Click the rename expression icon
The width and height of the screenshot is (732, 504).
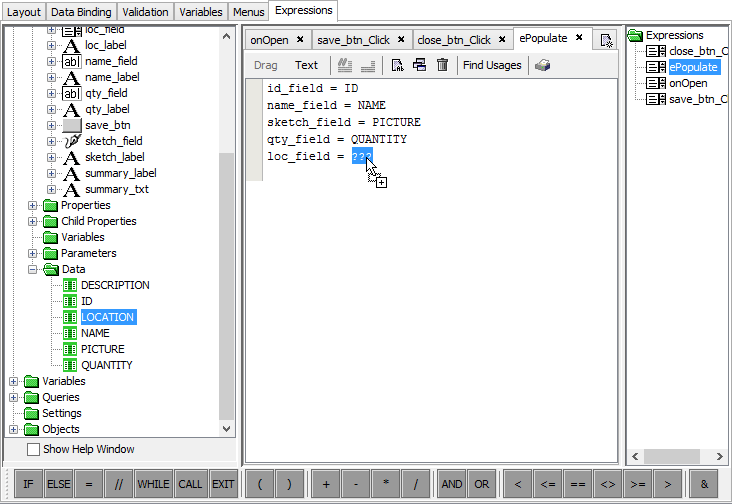pos(397,65)
